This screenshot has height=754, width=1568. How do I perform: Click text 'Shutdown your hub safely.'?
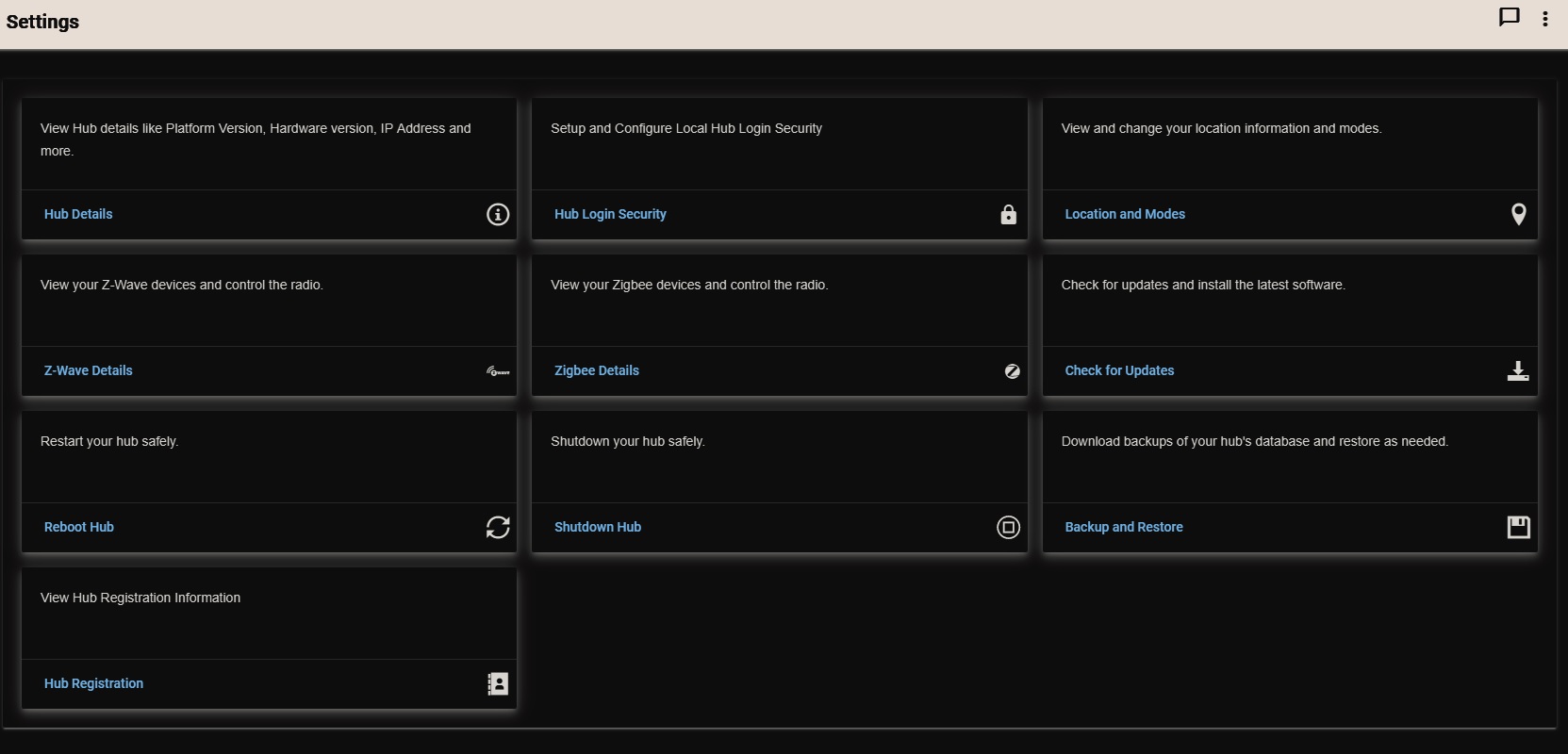(x=628, y=441)
